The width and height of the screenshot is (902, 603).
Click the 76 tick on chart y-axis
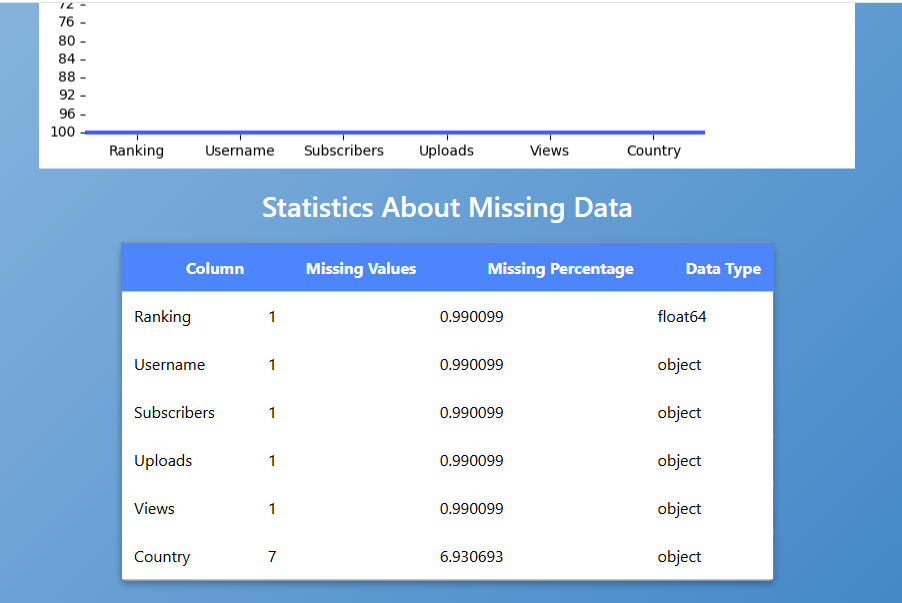point(67,22)
